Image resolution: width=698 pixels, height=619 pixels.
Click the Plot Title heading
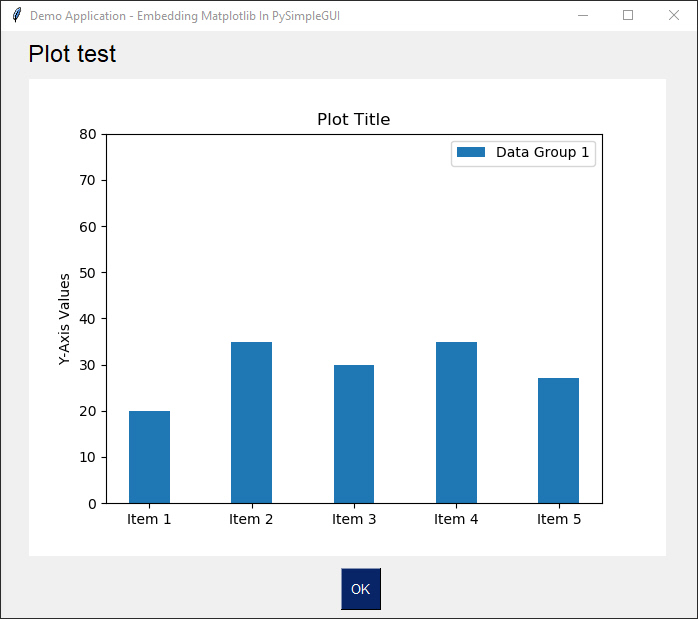(353, 119)
